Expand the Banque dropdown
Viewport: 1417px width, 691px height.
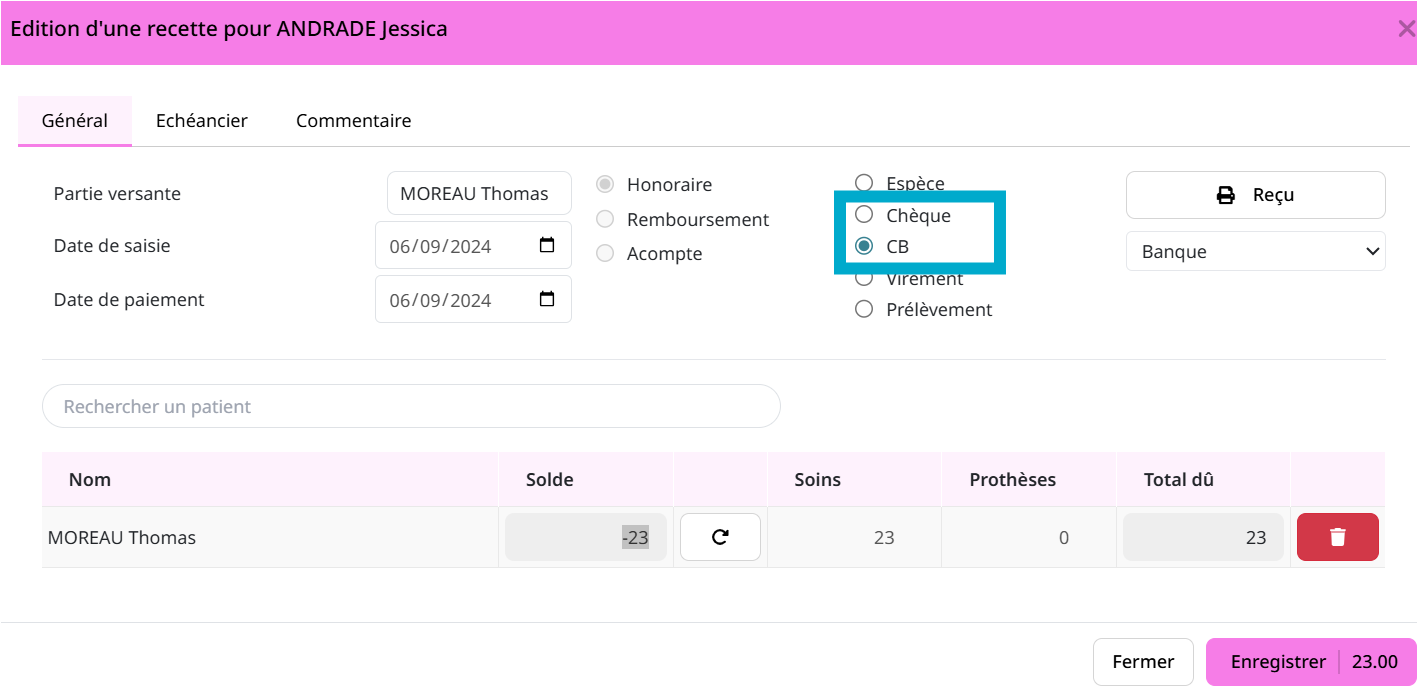[x=1255, y=252]
